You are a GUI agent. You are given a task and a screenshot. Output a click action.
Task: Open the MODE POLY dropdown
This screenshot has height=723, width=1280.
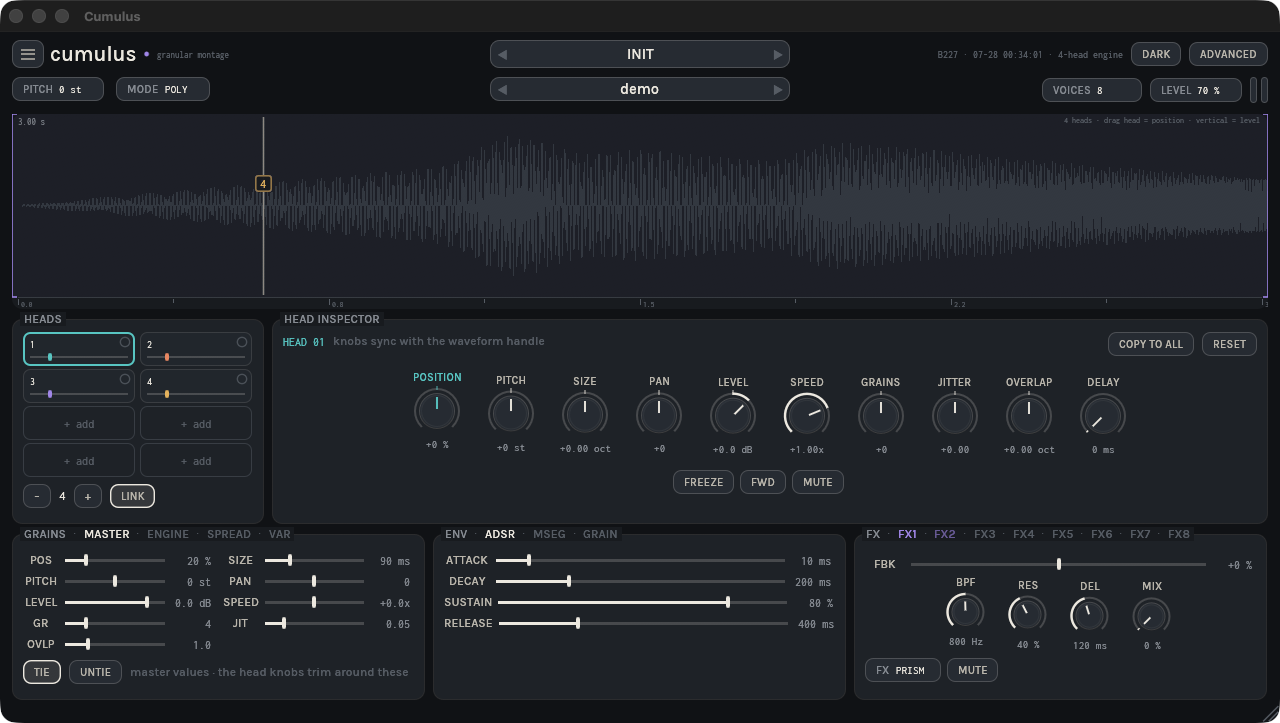pyautogui.click(x=163, y=89)
